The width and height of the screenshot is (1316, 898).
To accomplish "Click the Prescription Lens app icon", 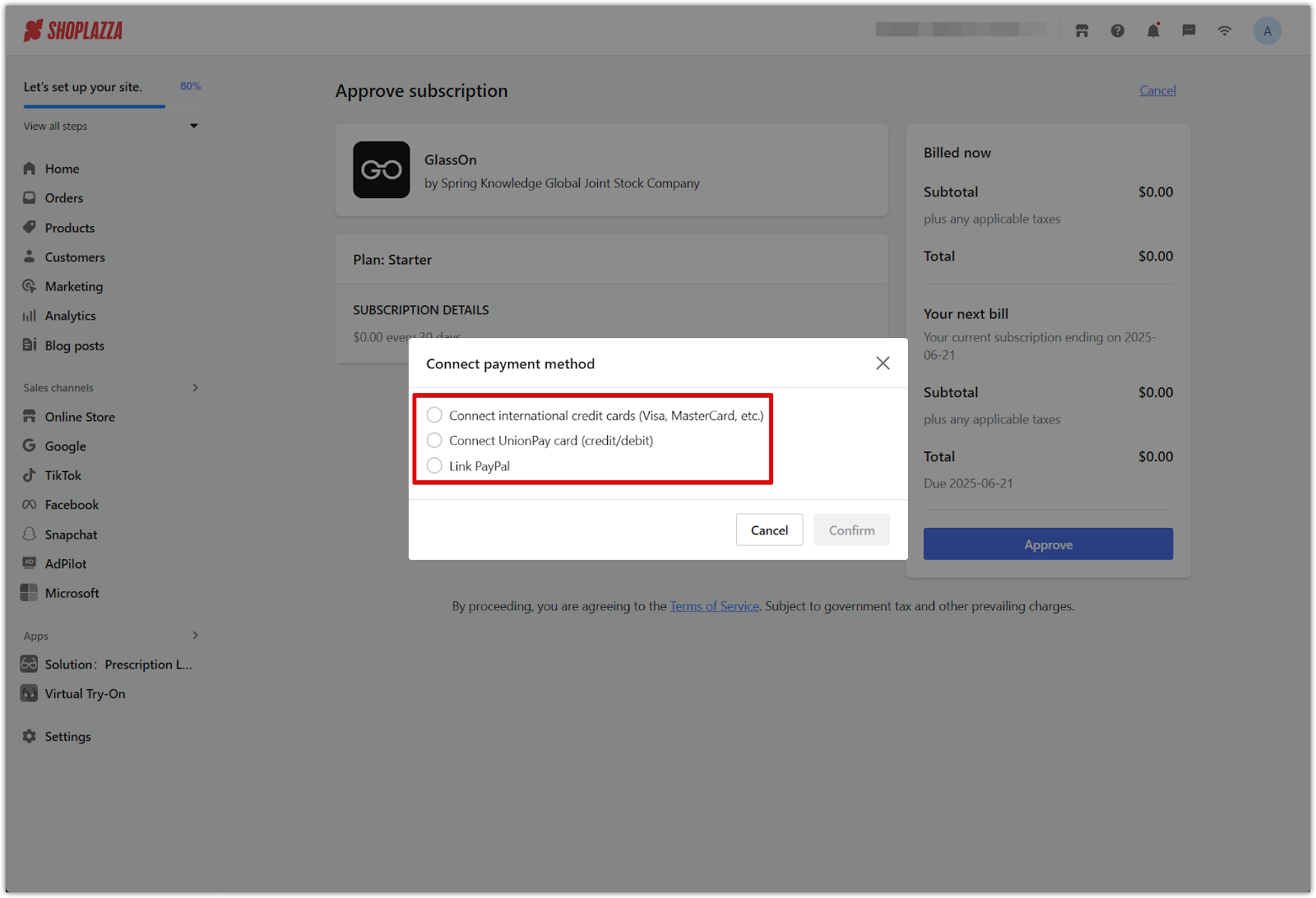I will click(x=30, y=664).
